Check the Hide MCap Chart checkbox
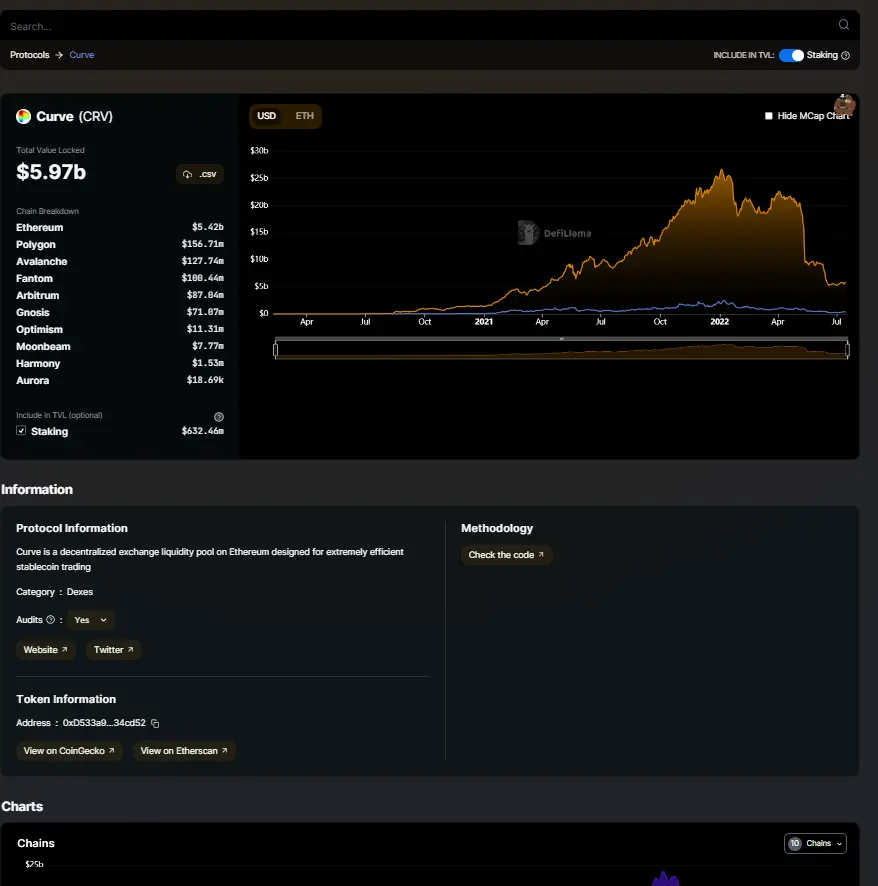Image resolution: width=878 pixels, height=886 pixels. click(x=768, y=116)
